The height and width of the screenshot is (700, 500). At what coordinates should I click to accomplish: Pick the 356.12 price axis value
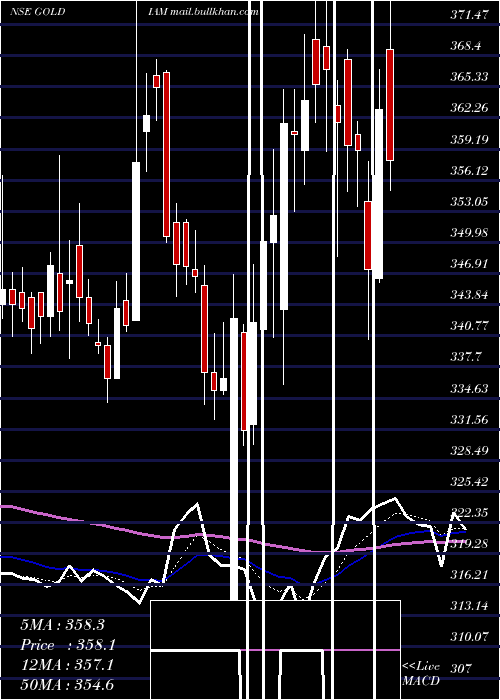[469, 171]
